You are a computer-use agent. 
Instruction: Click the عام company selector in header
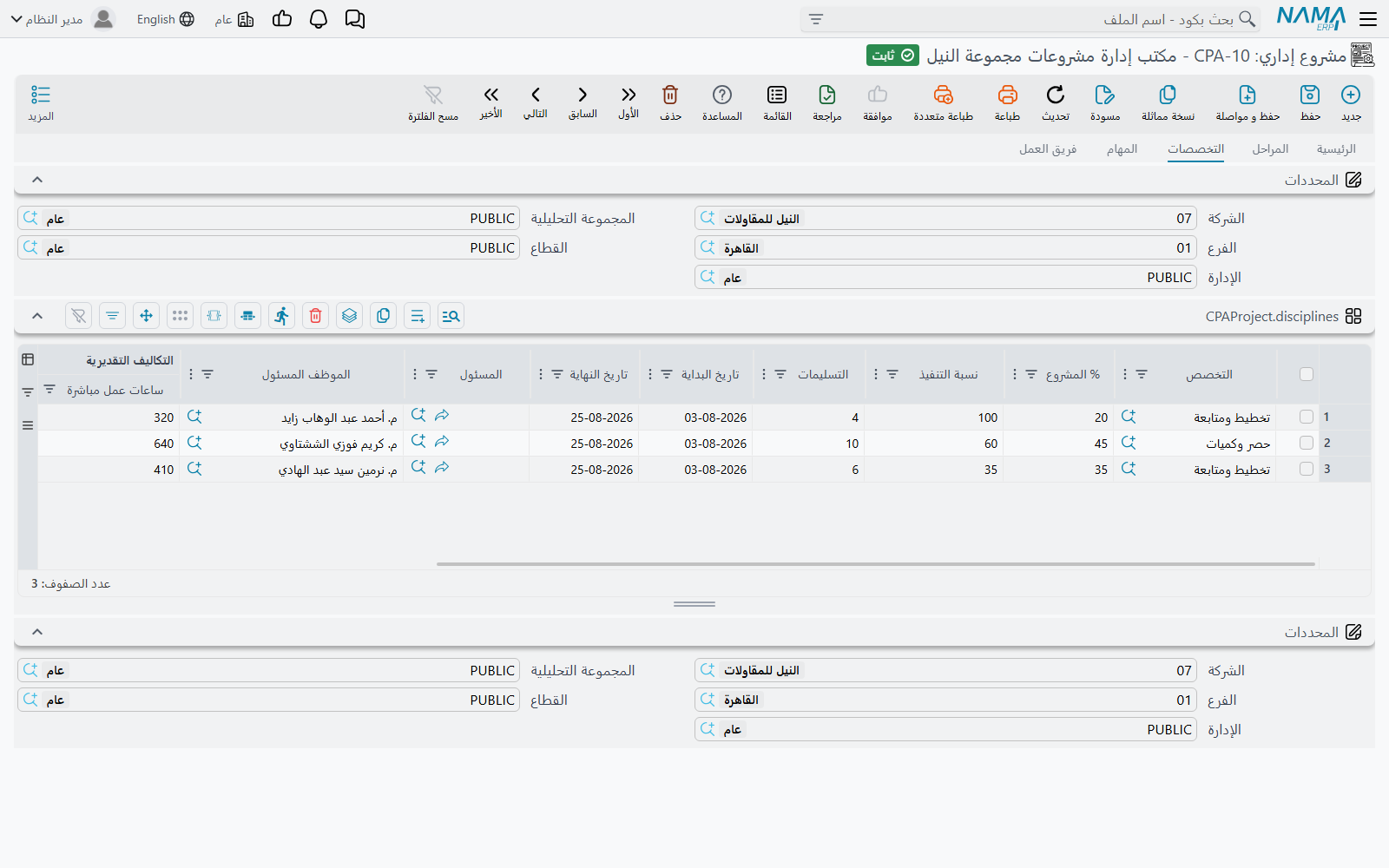coord(234,19)
